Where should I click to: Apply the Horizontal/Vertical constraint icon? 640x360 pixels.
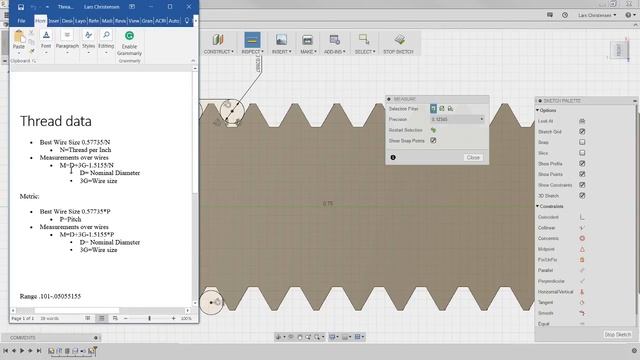click(x=582, y=292)
